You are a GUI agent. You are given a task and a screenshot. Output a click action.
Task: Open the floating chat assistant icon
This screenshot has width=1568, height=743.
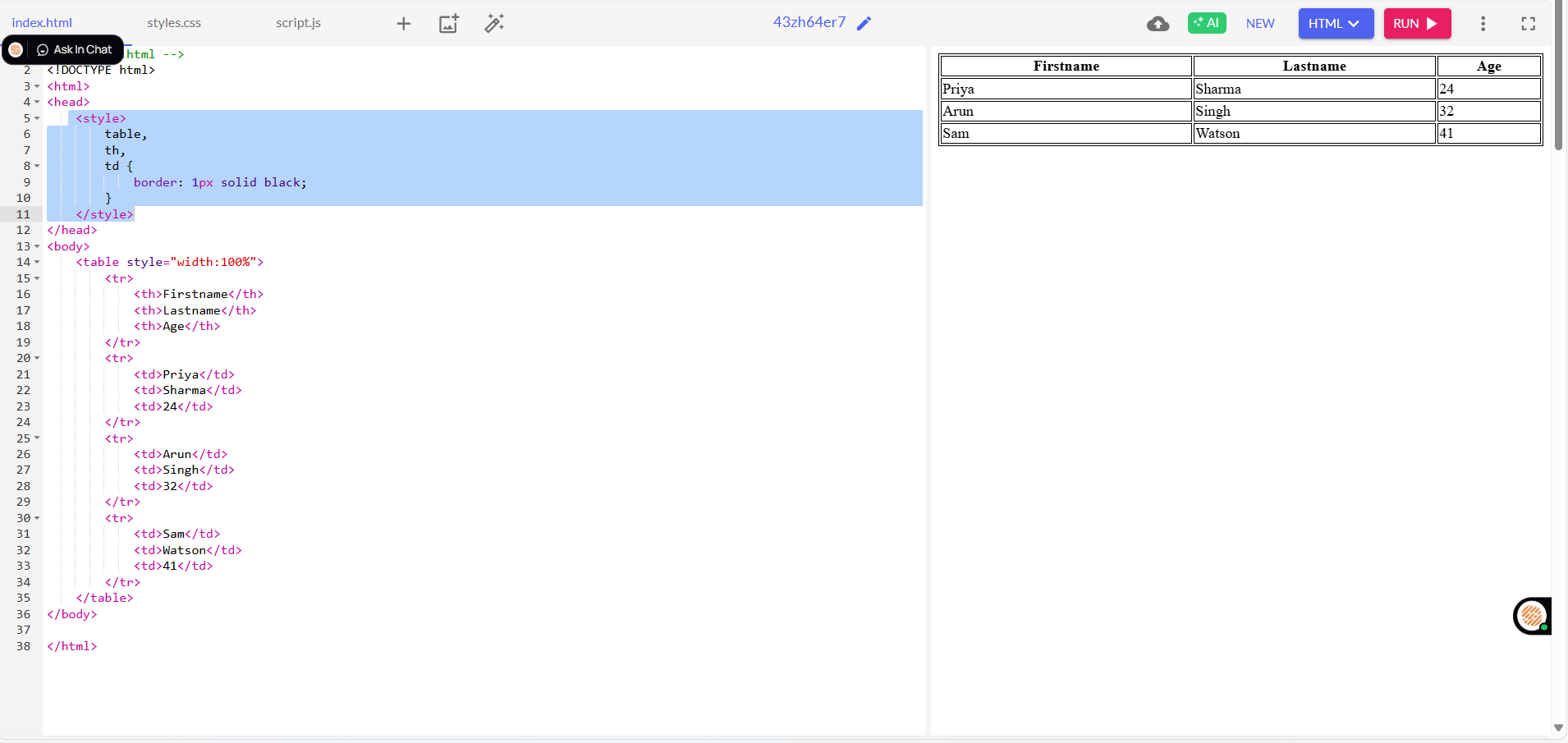point(1532,616)
